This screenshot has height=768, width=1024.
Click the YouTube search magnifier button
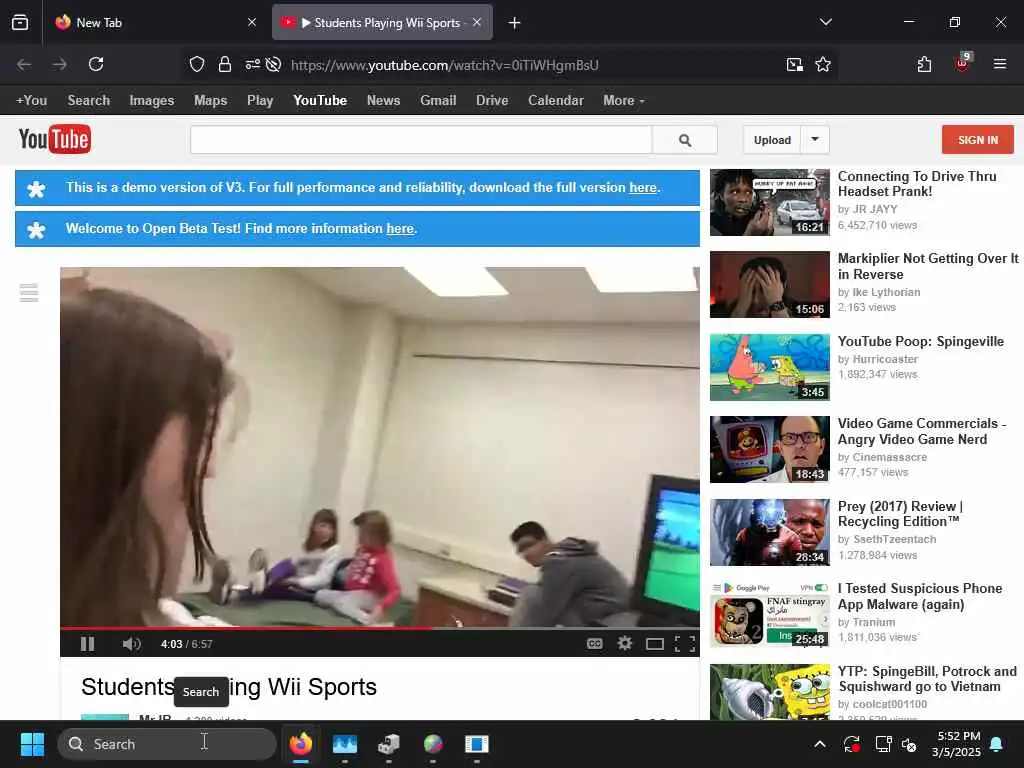tap(684, 140)
